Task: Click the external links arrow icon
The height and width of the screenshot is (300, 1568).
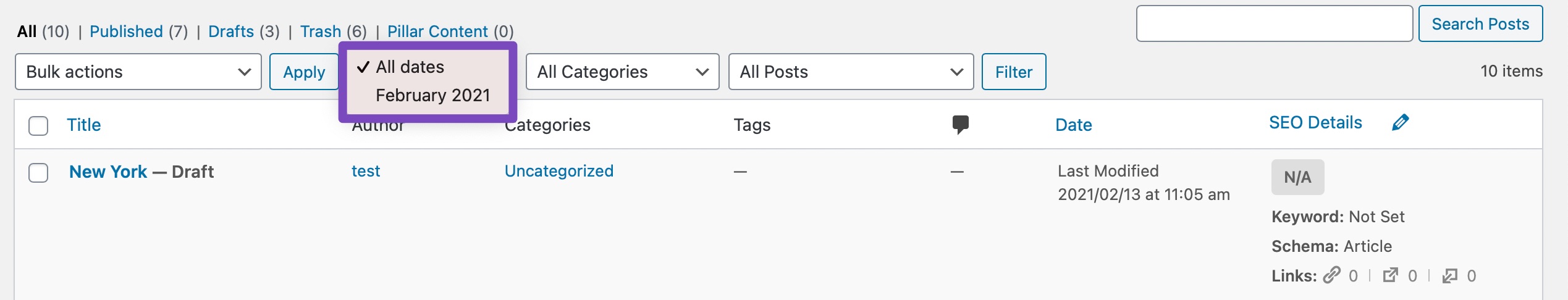Action: (1390, 275)
